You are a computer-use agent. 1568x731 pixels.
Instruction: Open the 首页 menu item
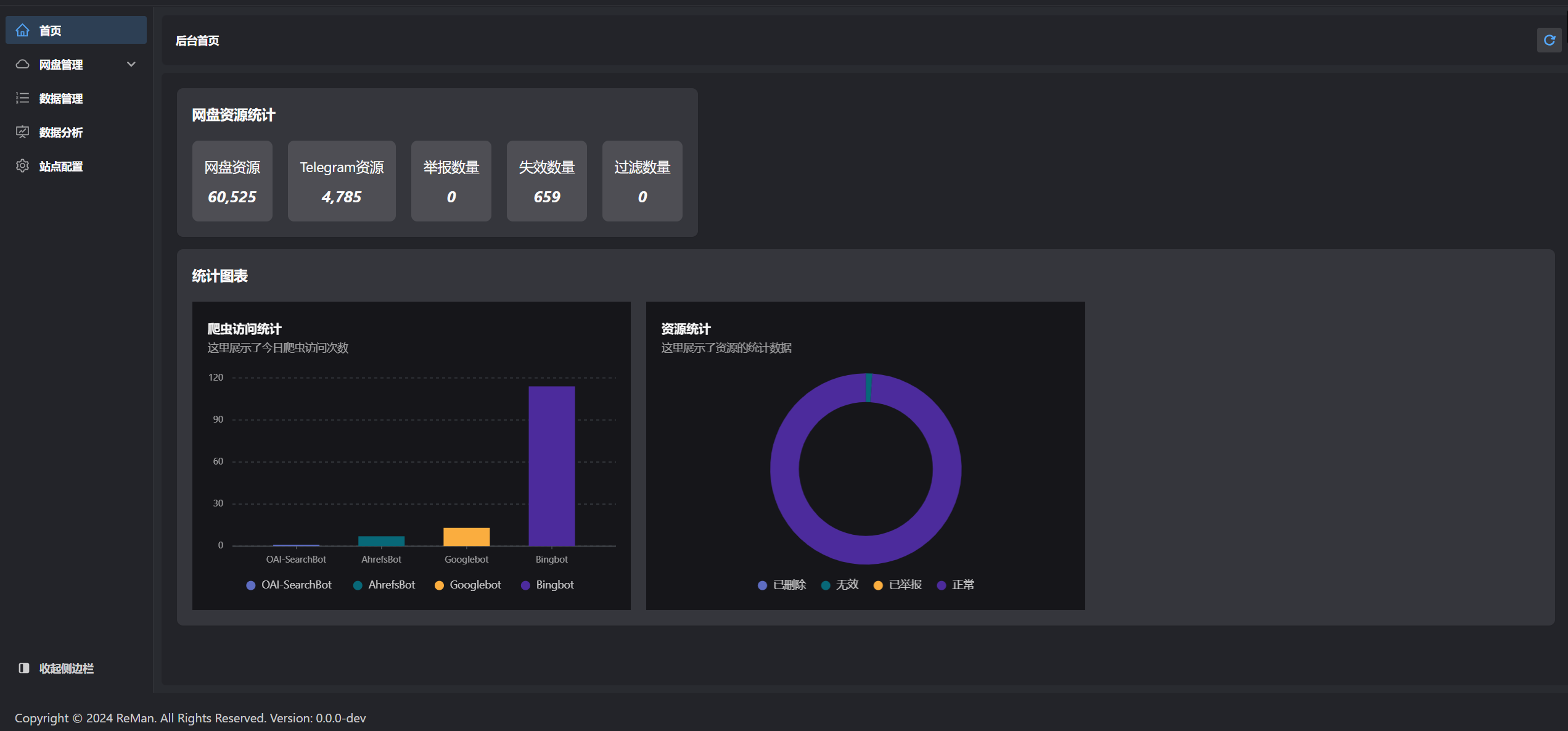click(76, 30)
